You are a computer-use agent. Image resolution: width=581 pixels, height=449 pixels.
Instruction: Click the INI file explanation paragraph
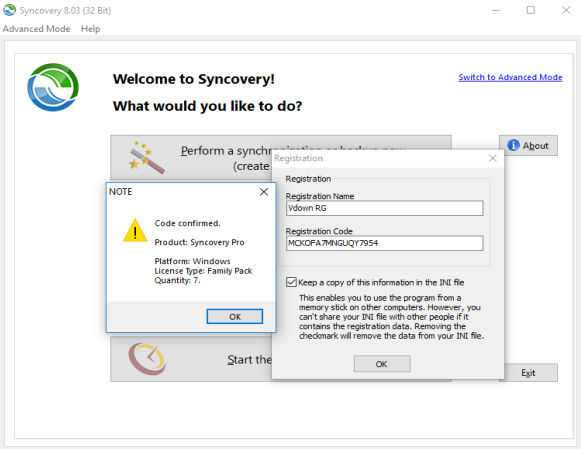pyautogui.click(x=391, y=317)
